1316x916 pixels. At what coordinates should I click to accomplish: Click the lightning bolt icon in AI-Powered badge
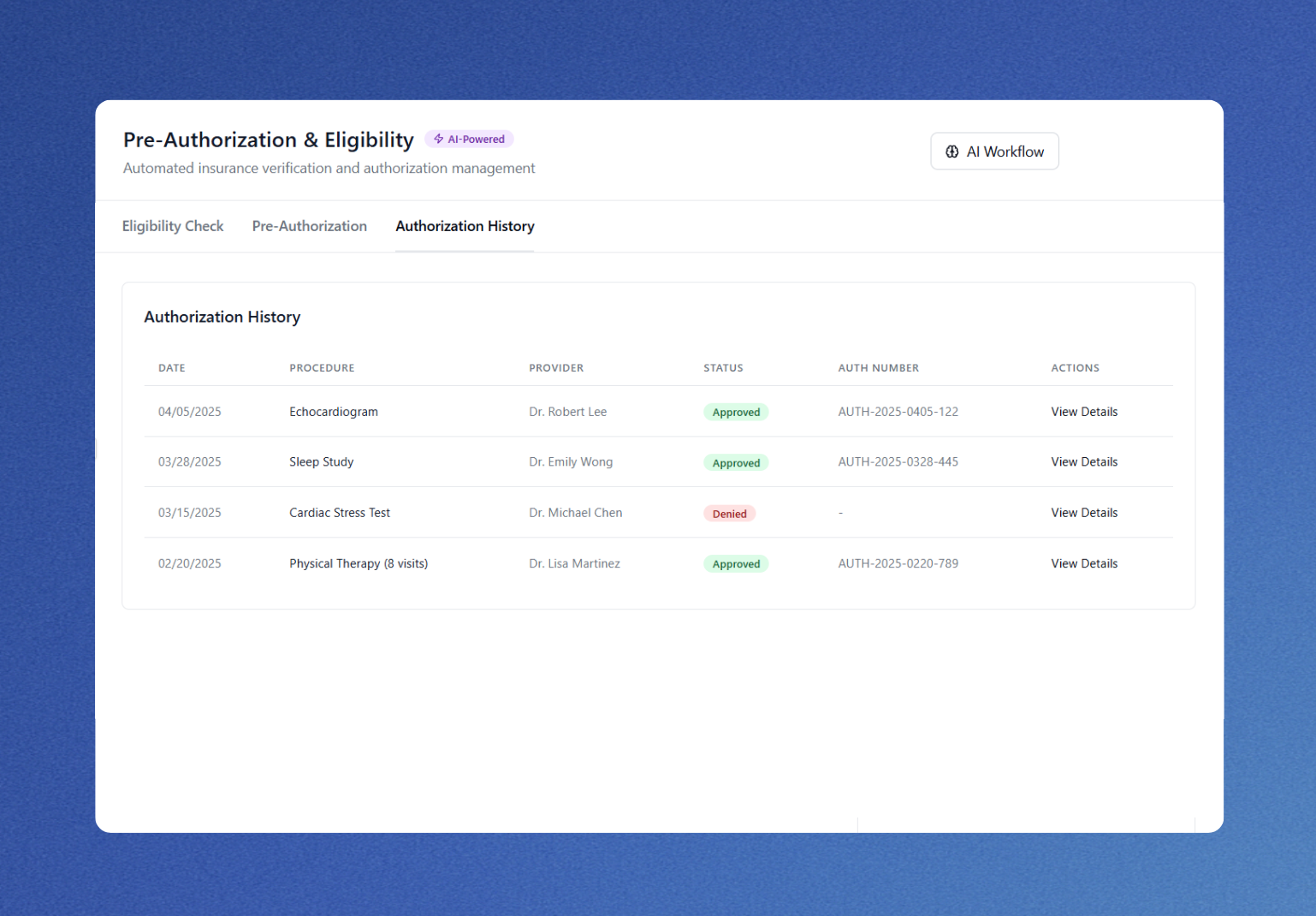coord(438,139)
